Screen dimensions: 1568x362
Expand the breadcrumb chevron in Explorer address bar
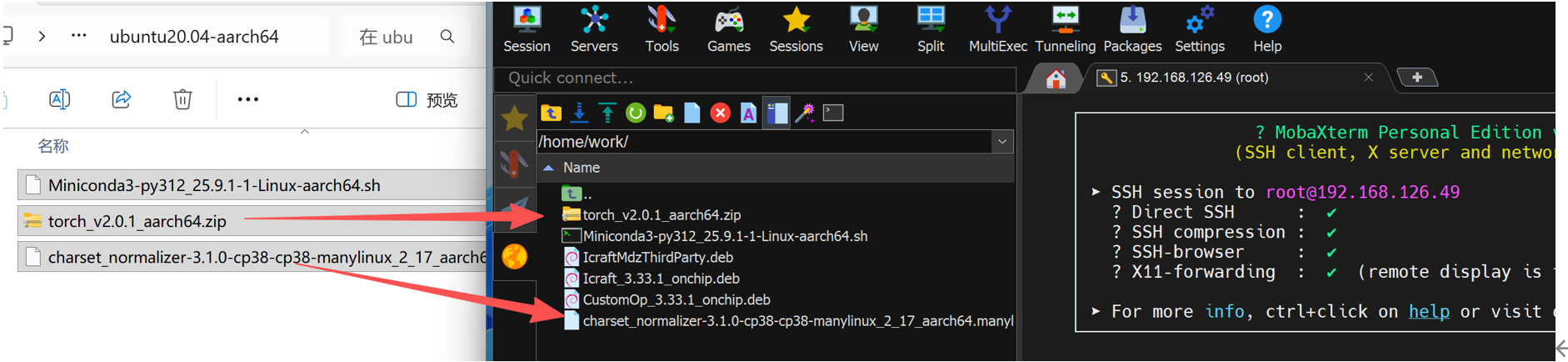pos(42,37)
